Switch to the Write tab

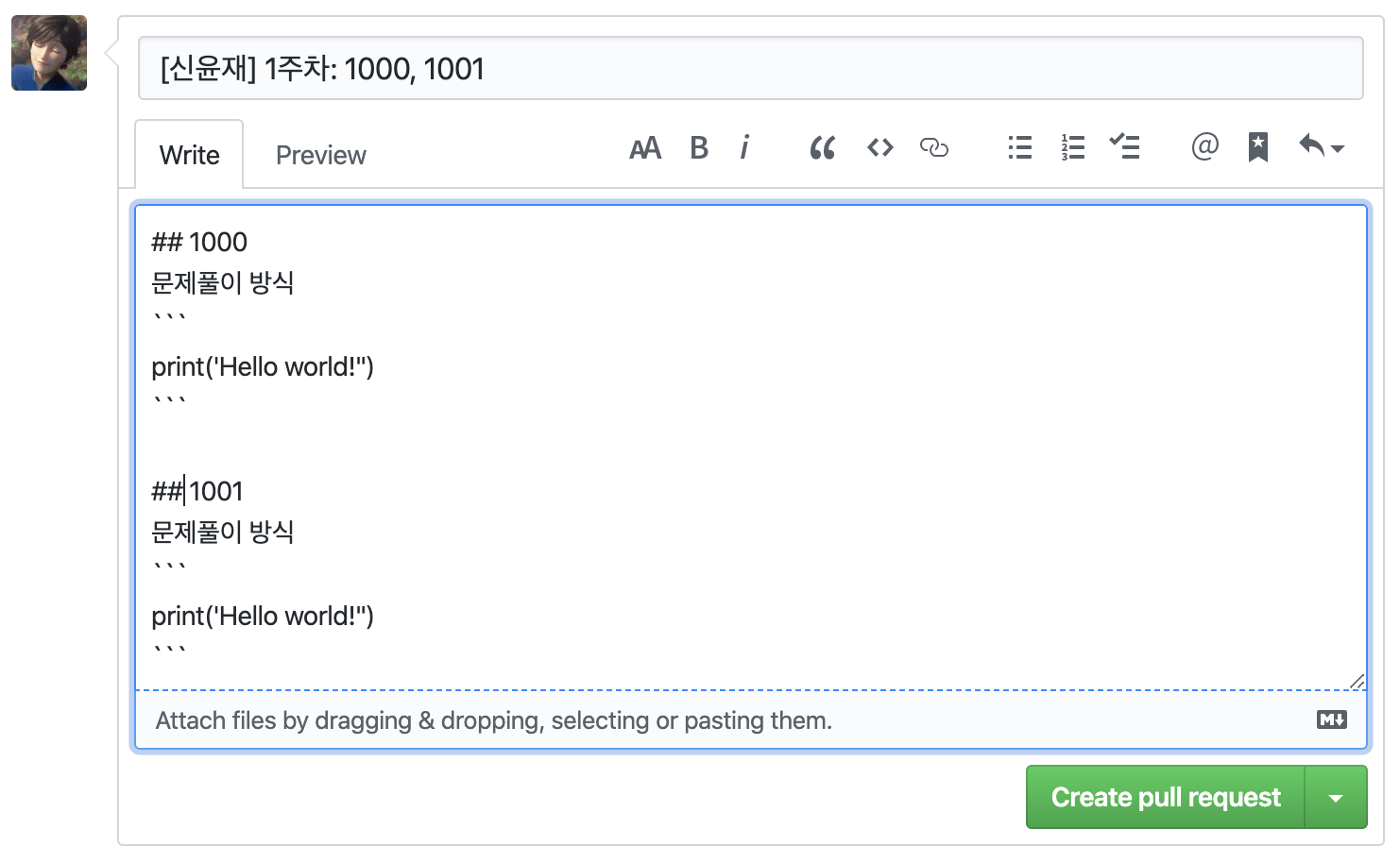tap(189, 155)
